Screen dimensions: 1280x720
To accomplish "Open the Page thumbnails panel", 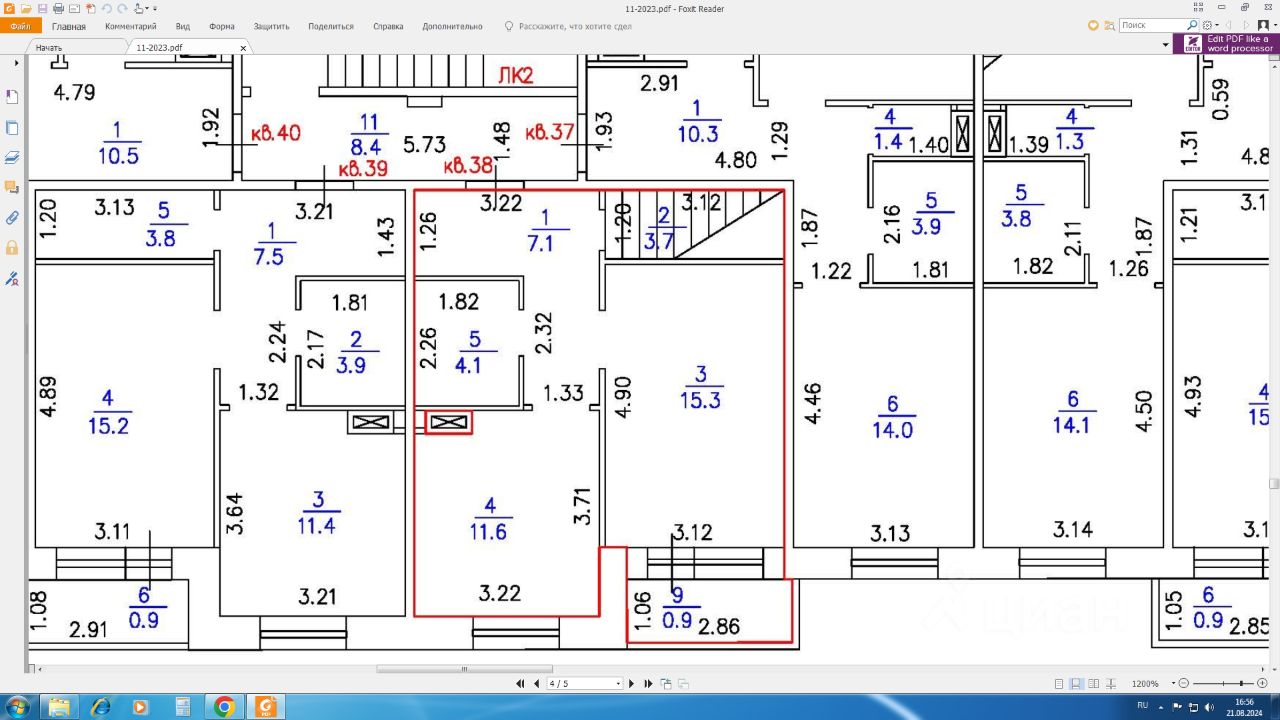I will tap(13, 127).
